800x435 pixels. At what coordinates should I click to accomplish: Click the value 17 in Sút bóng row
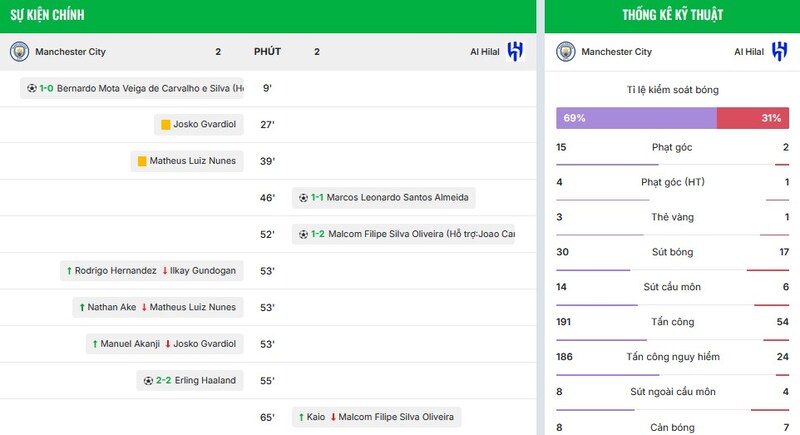tap(784, 252)
